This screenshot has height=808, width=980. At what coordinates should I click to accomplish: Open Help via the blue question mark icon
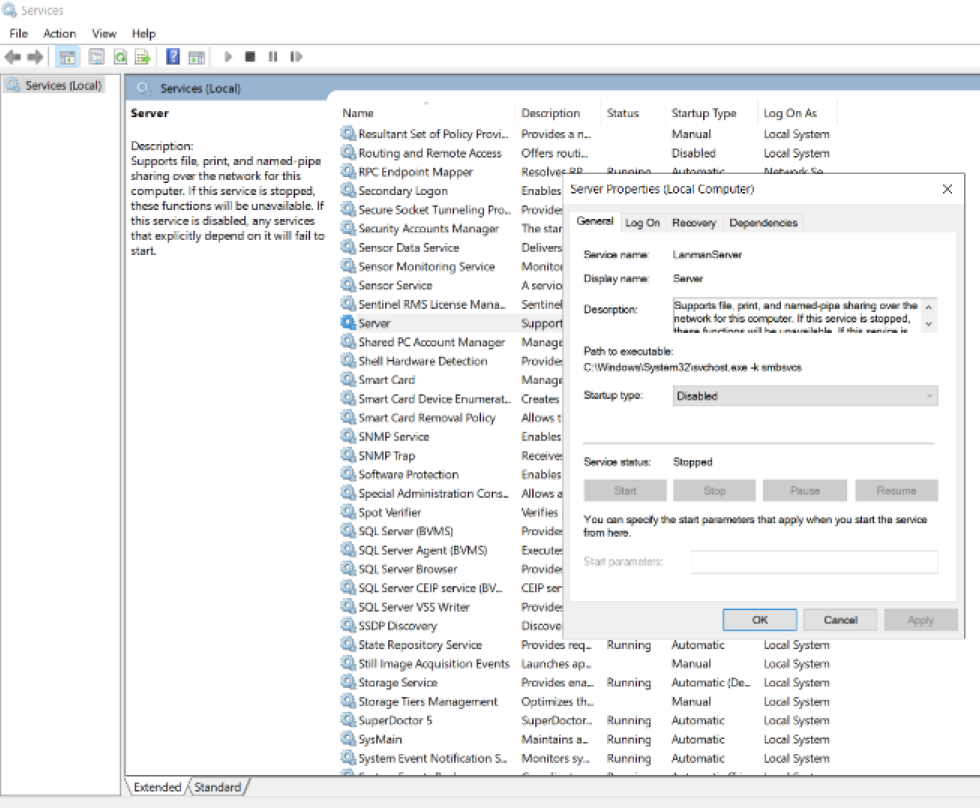pyautogui.click(x=173, y=57)
